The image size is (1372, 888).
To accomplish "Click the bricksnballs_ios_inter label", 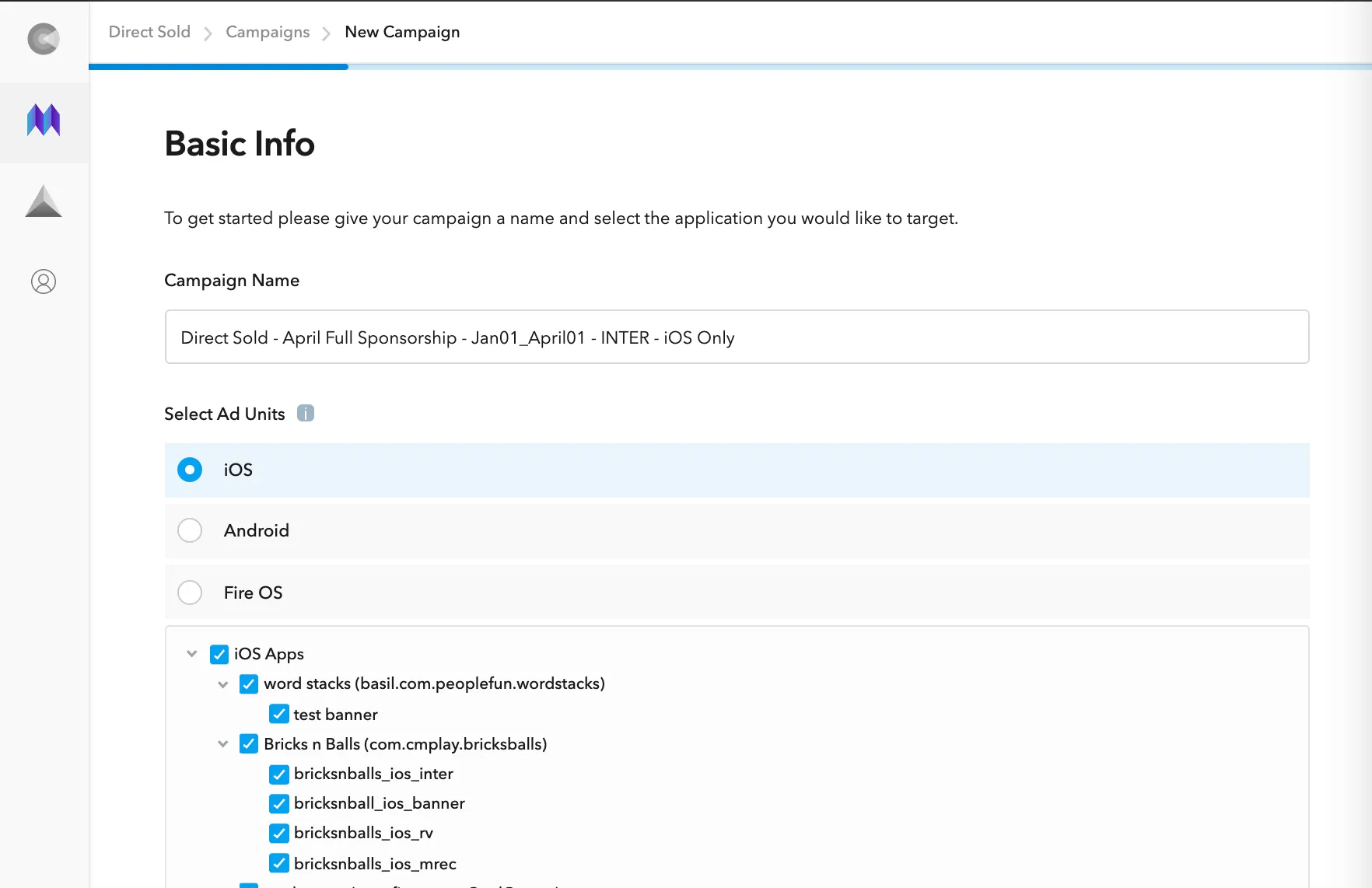I will point(373,774).
